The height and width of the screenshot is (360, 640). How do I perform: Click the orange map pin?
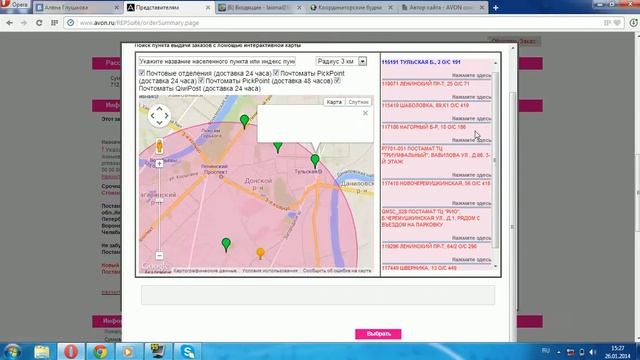pyautogui.click(x=260, y=253)
